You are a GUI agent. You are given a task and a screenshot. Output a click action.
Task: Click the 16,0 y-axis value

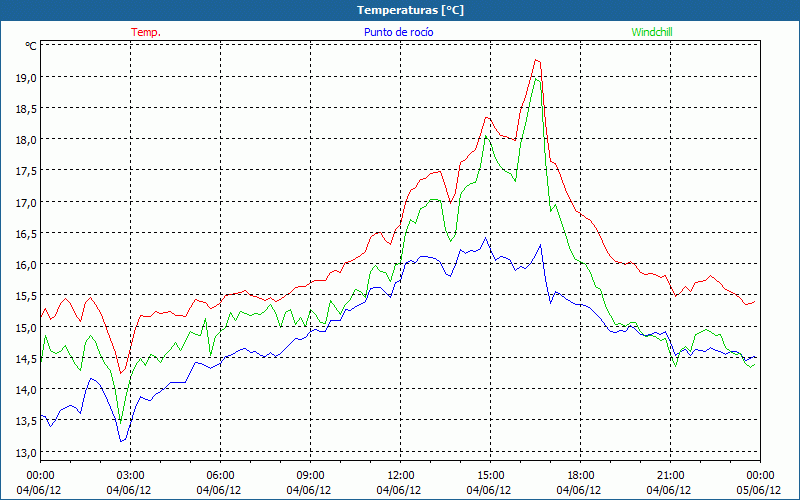(27, 265)
